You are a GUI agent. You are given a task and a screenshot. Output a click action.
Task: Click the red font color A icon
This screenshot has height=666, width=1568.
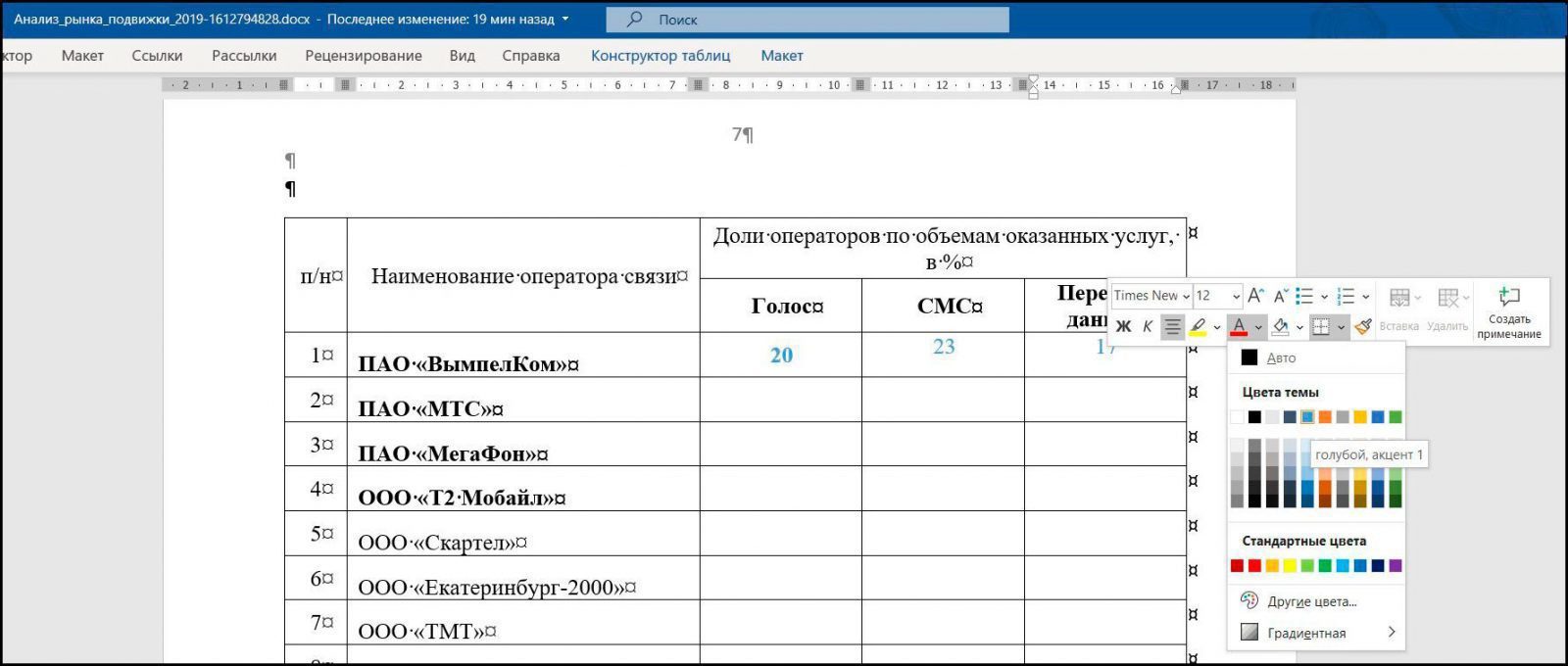coord(1239,327)
